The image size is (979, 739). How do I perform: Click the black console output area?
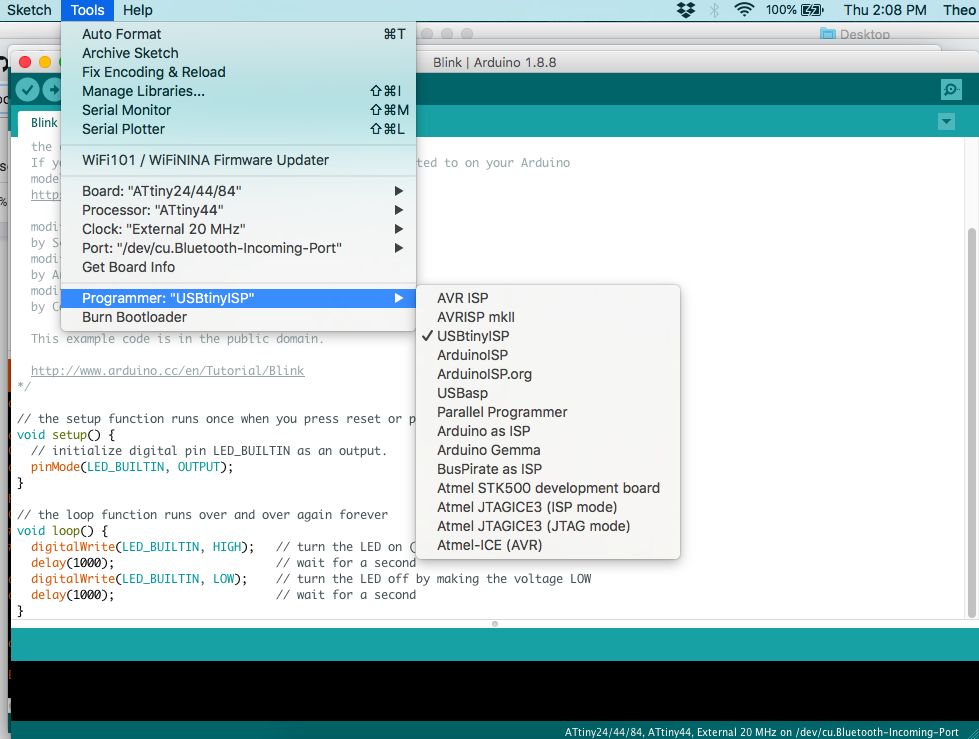pos(494,690)
